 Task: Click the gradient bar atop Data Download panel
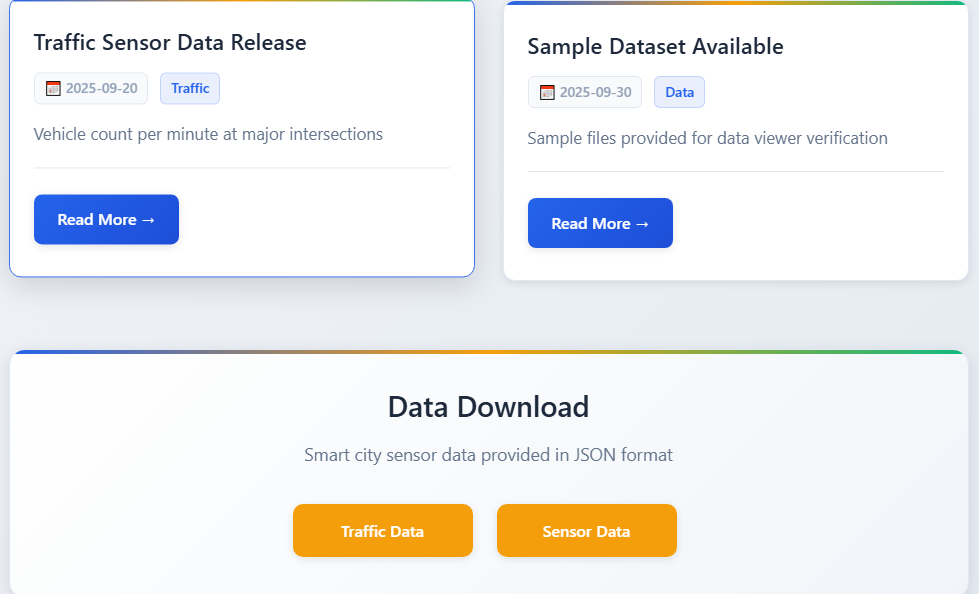[489, 352]
